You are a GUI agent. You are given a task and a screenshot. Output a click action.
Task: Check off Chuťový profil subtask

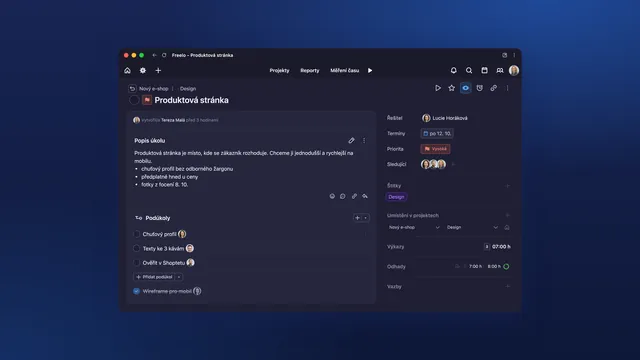(137, 234)
